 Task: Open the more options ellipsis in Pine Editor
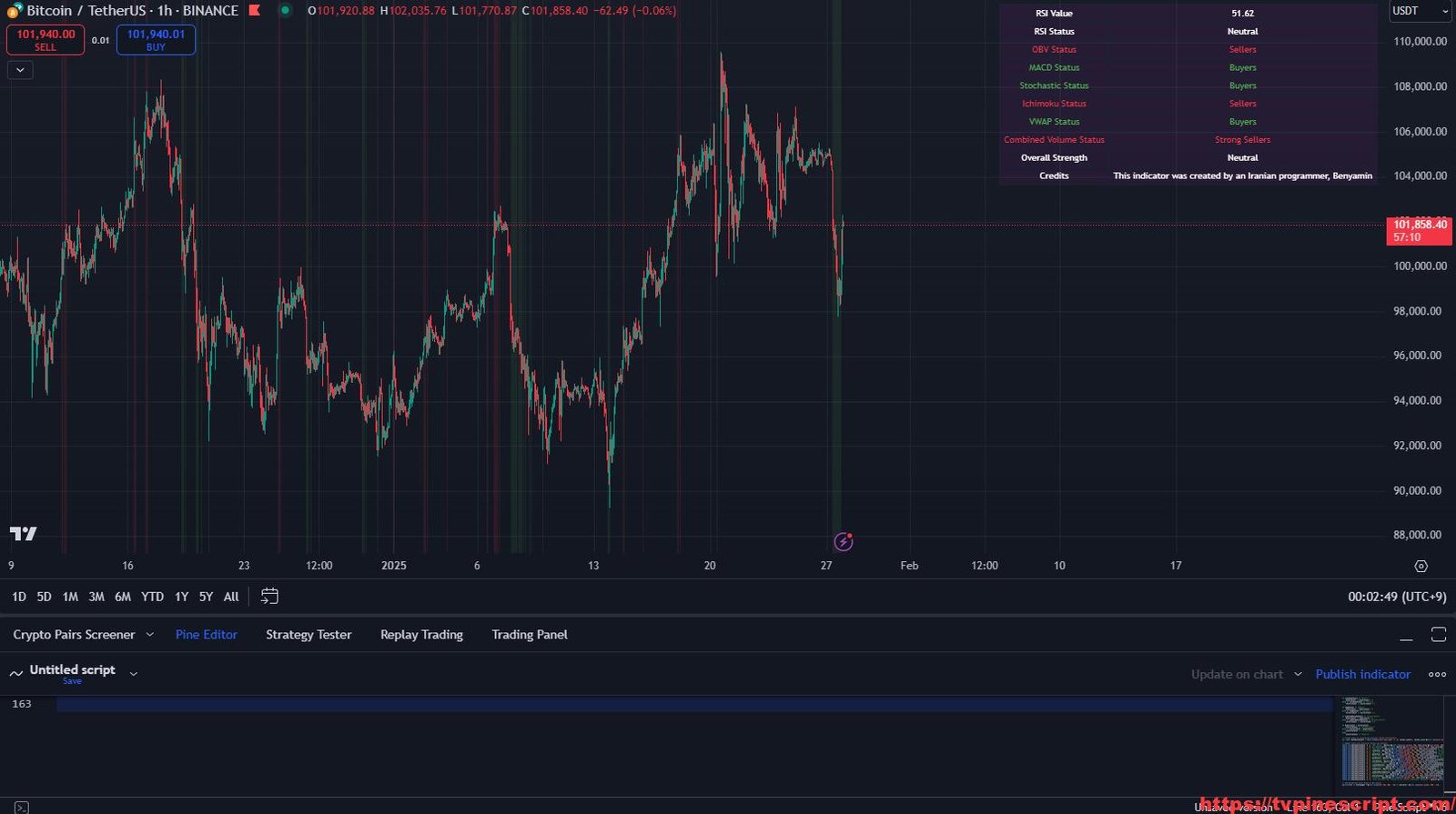1437,674
